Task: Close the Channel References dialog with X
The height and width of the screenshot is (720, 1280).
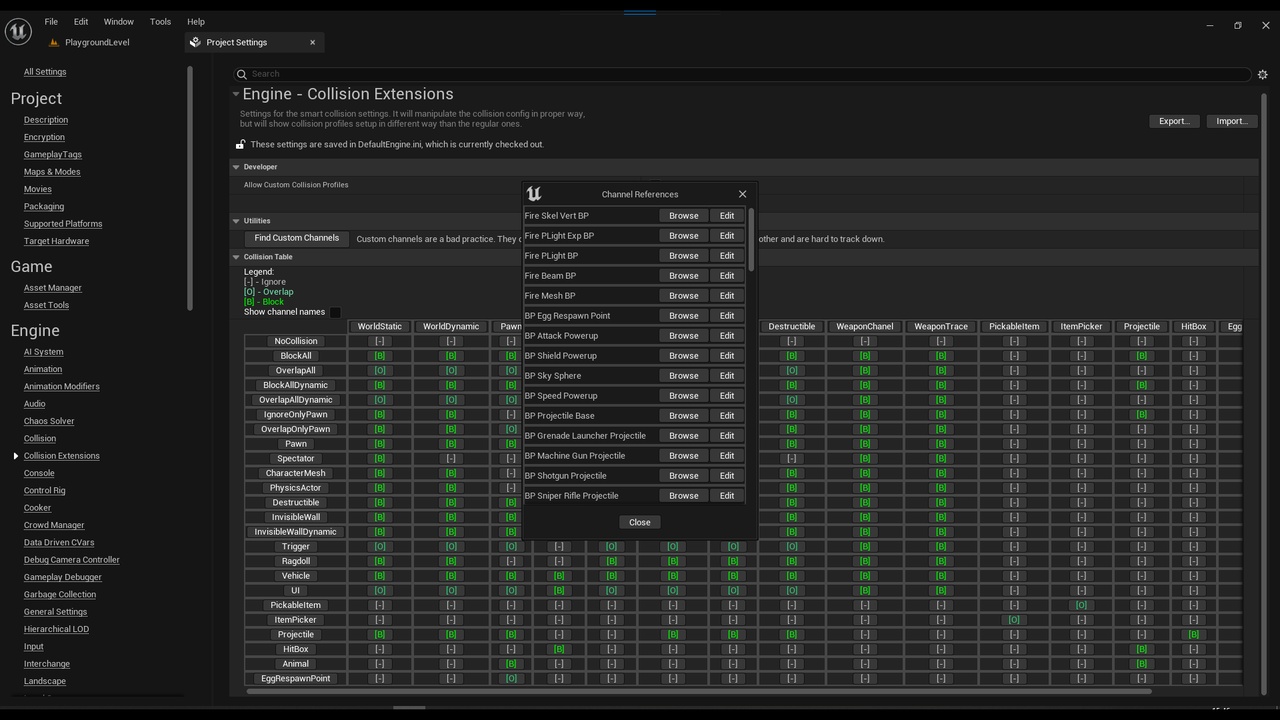Action: pos(742,194)
